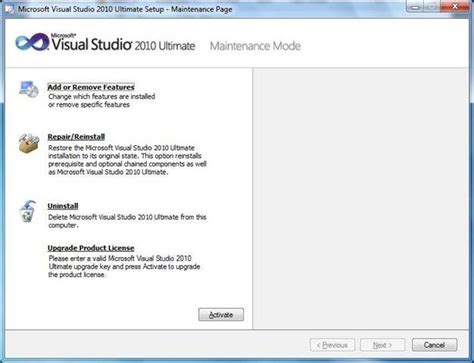Click the 'Restore the Microsoft Visual Studio' description
This screenshot has width=474, height=363.
click(127, 160)
